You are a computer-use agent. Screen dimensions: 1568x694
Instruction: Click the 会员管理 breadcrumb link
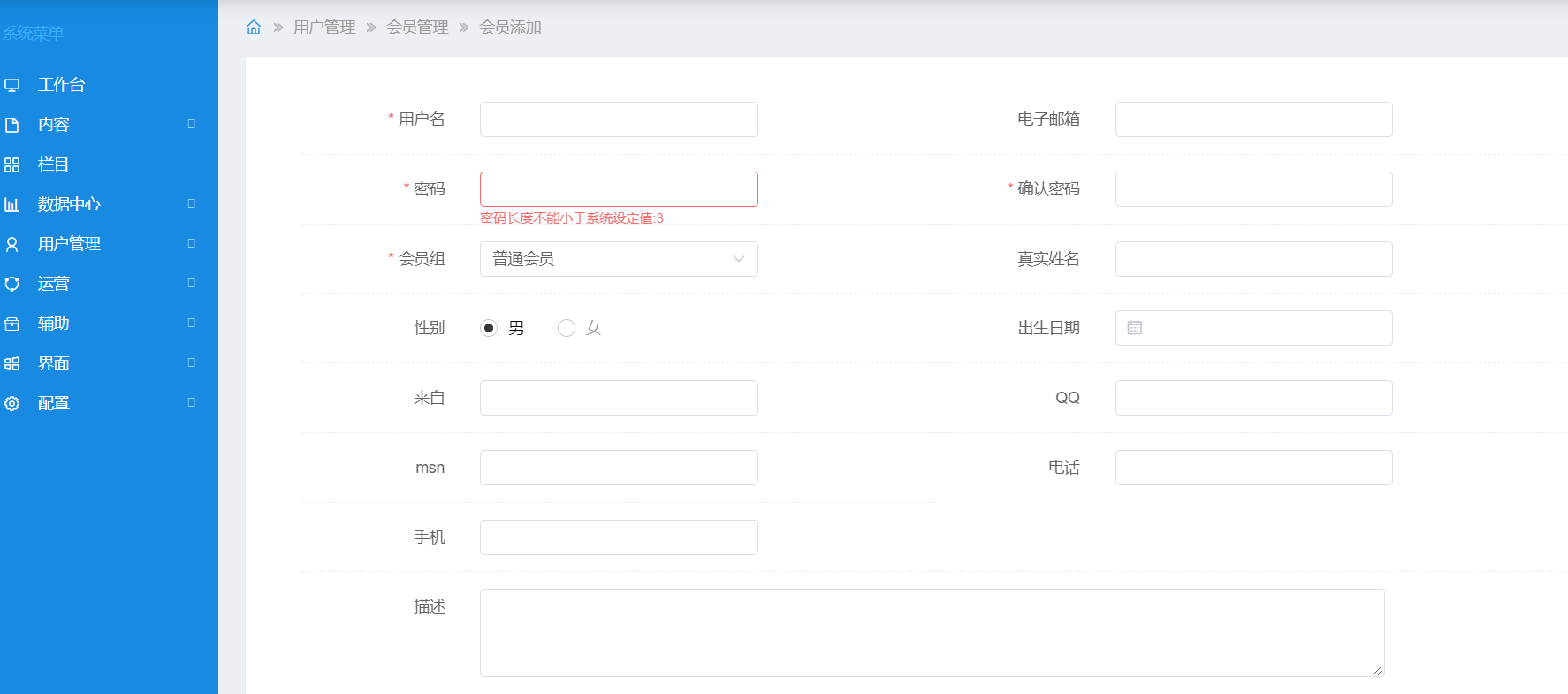pyautogui.click(x=417, y=27)
